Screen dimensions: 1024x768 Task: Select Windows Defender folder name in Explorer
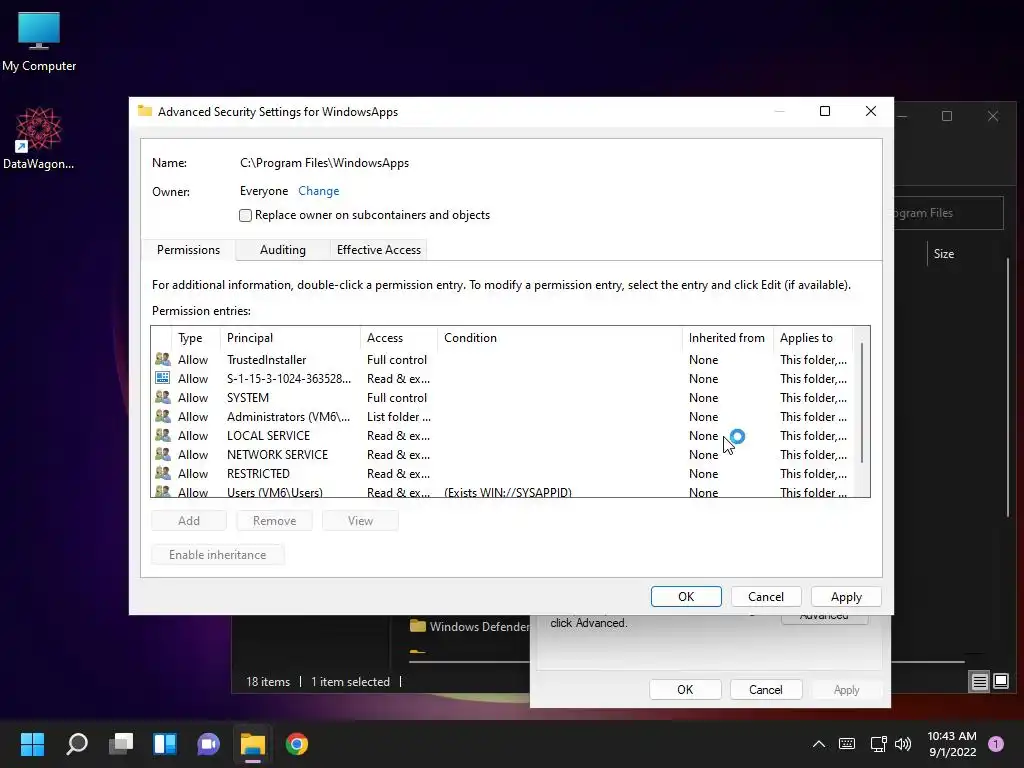[x=479, y=626]
